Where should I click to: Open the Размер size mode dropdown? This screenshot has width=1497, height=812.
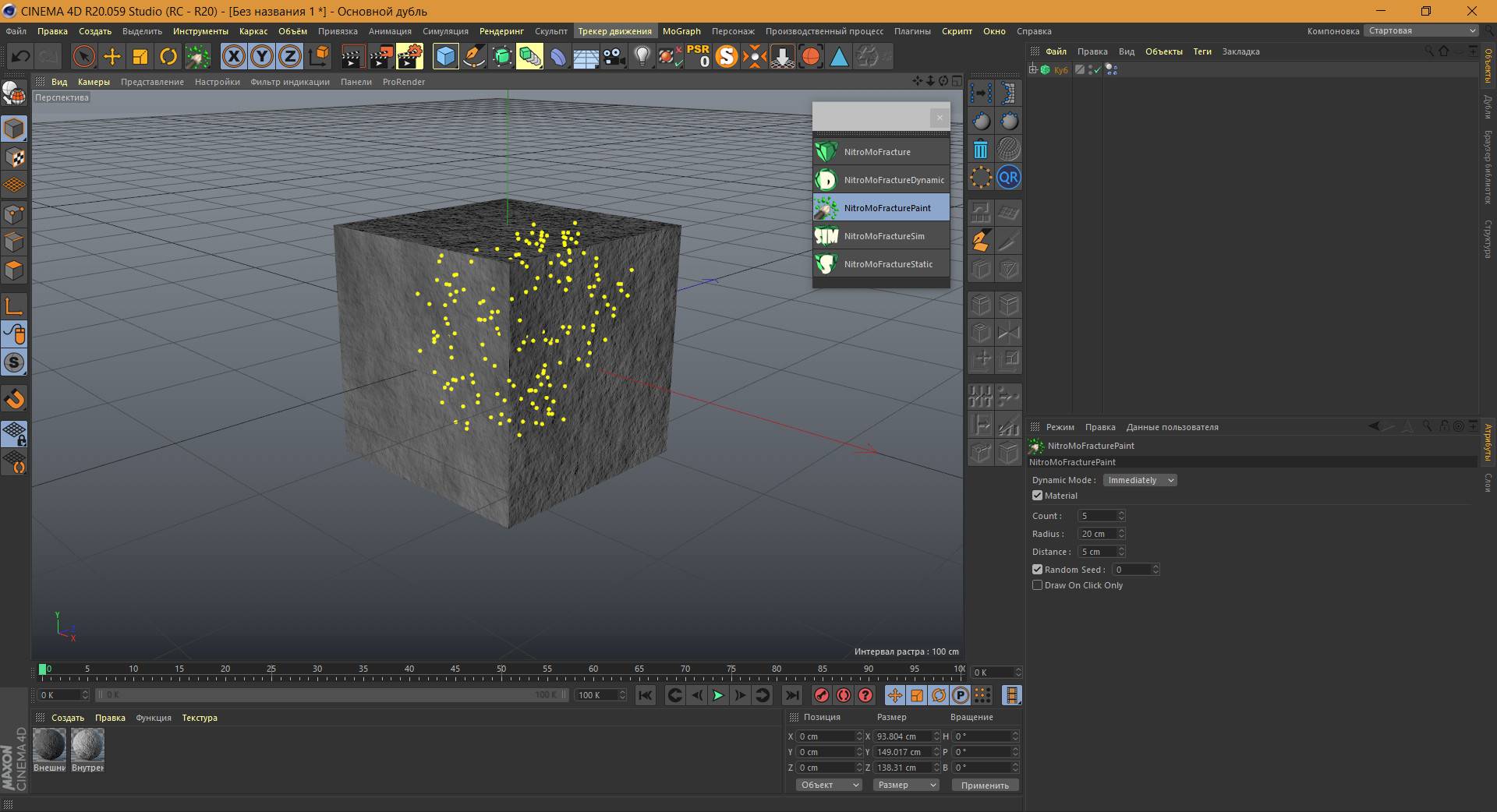click(x=905, y=785)
